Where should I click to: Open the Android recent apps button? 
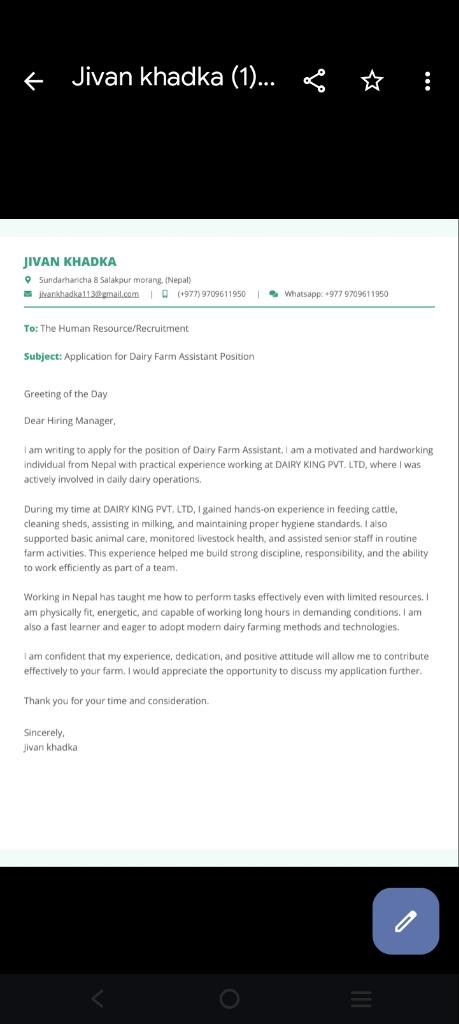(361, 998)
